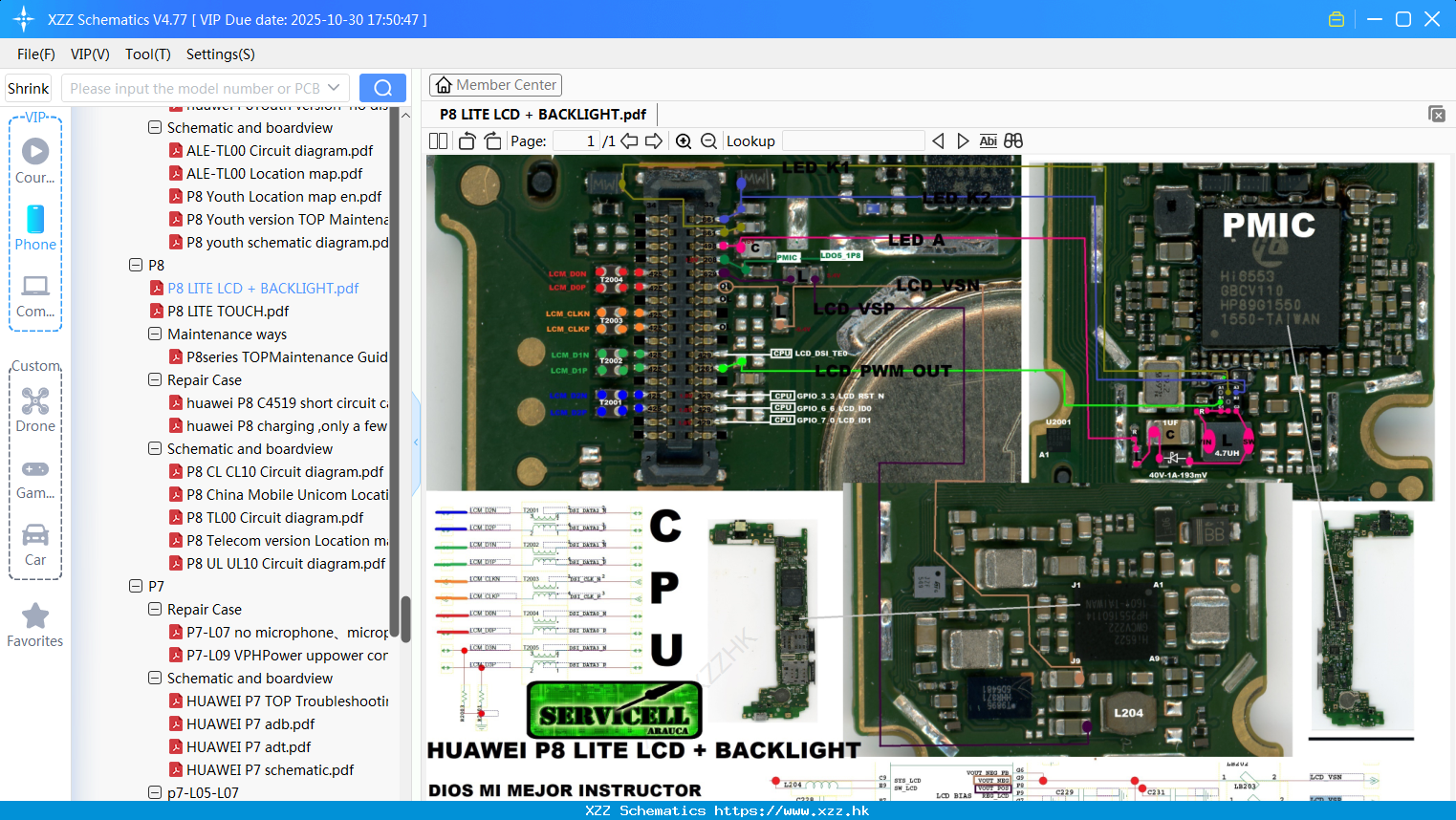Go to next page arrow
The image size is (1456, 820).
click(x=654, y=141)
